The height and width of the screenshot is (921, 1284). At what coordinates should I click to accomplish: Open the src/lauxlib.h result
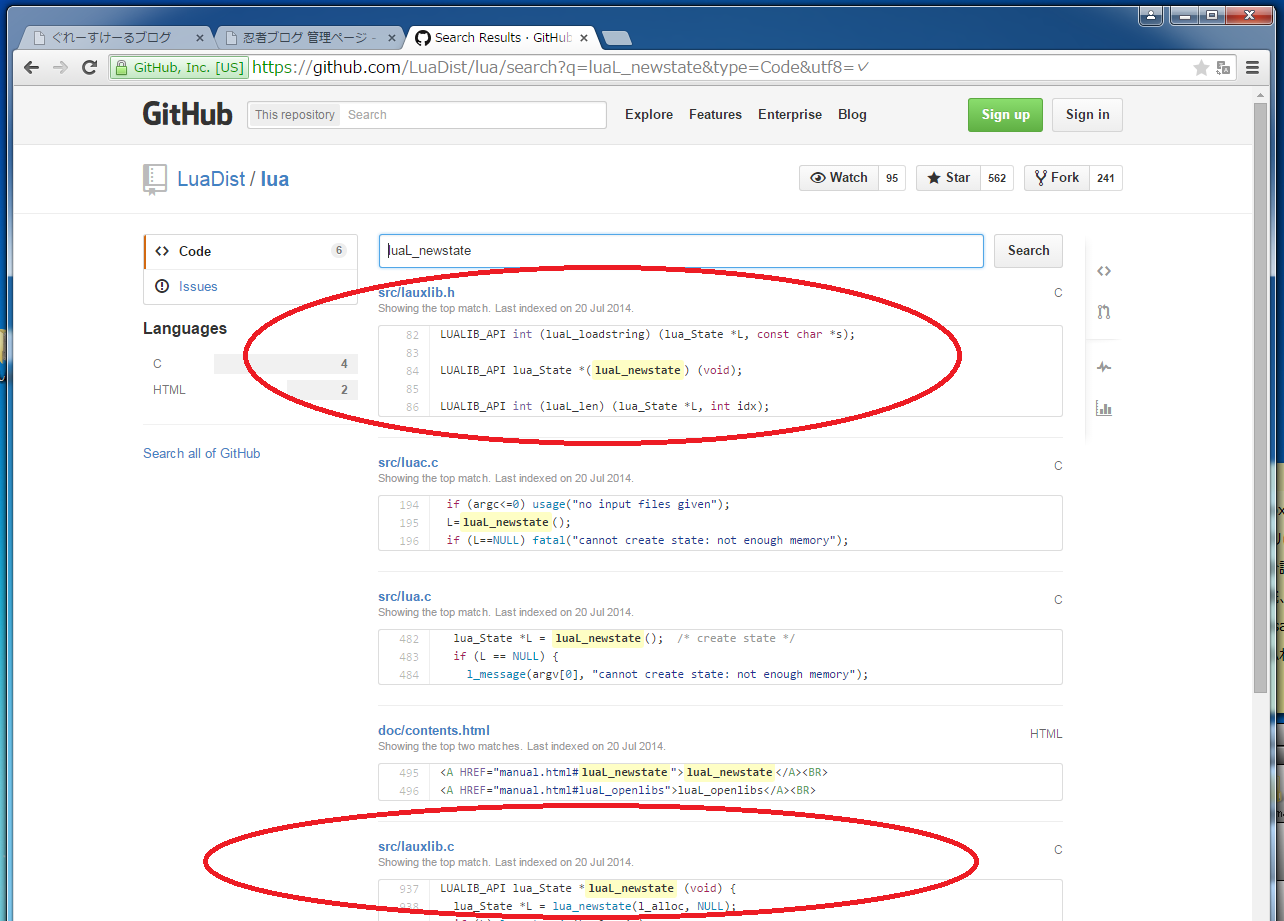(x=416, y=292)
